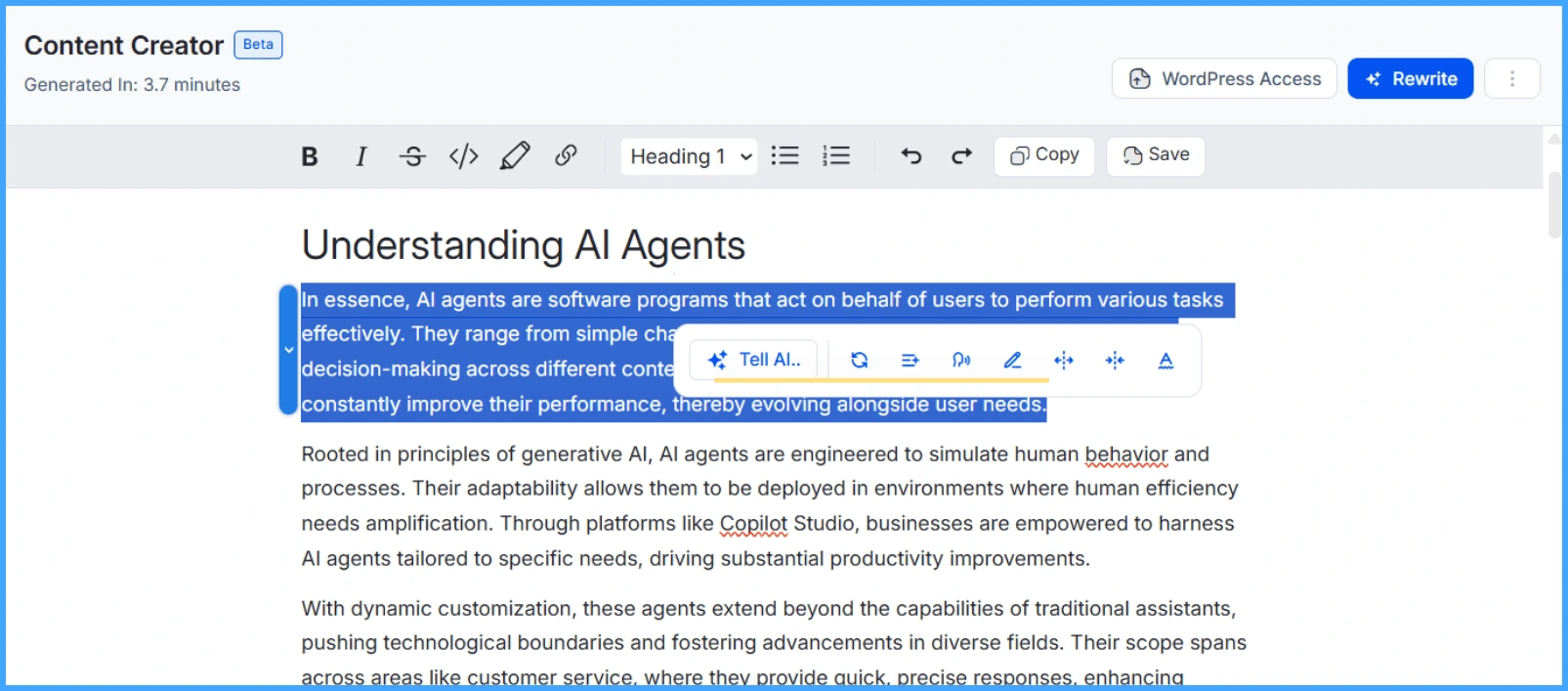This screenshot has height=691, width=1568.
Task: Click the paragraph starting 'With dynamic customization'
Action: (x=774, y=643)
